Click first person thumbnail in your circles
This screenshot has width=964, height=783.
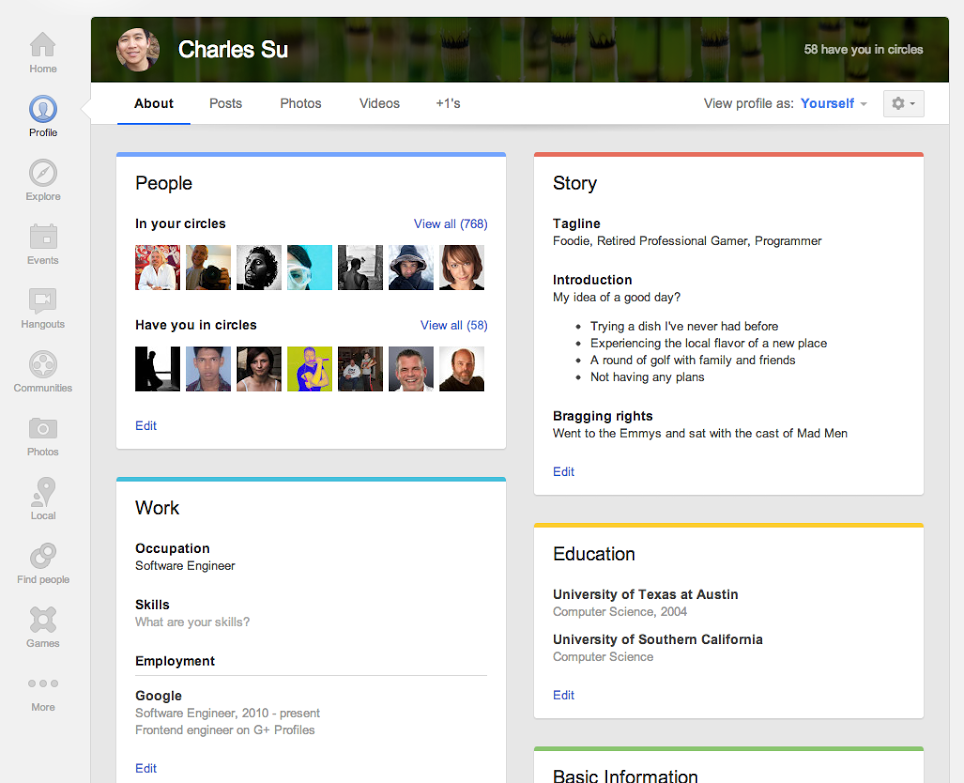(x=158, y=268)
